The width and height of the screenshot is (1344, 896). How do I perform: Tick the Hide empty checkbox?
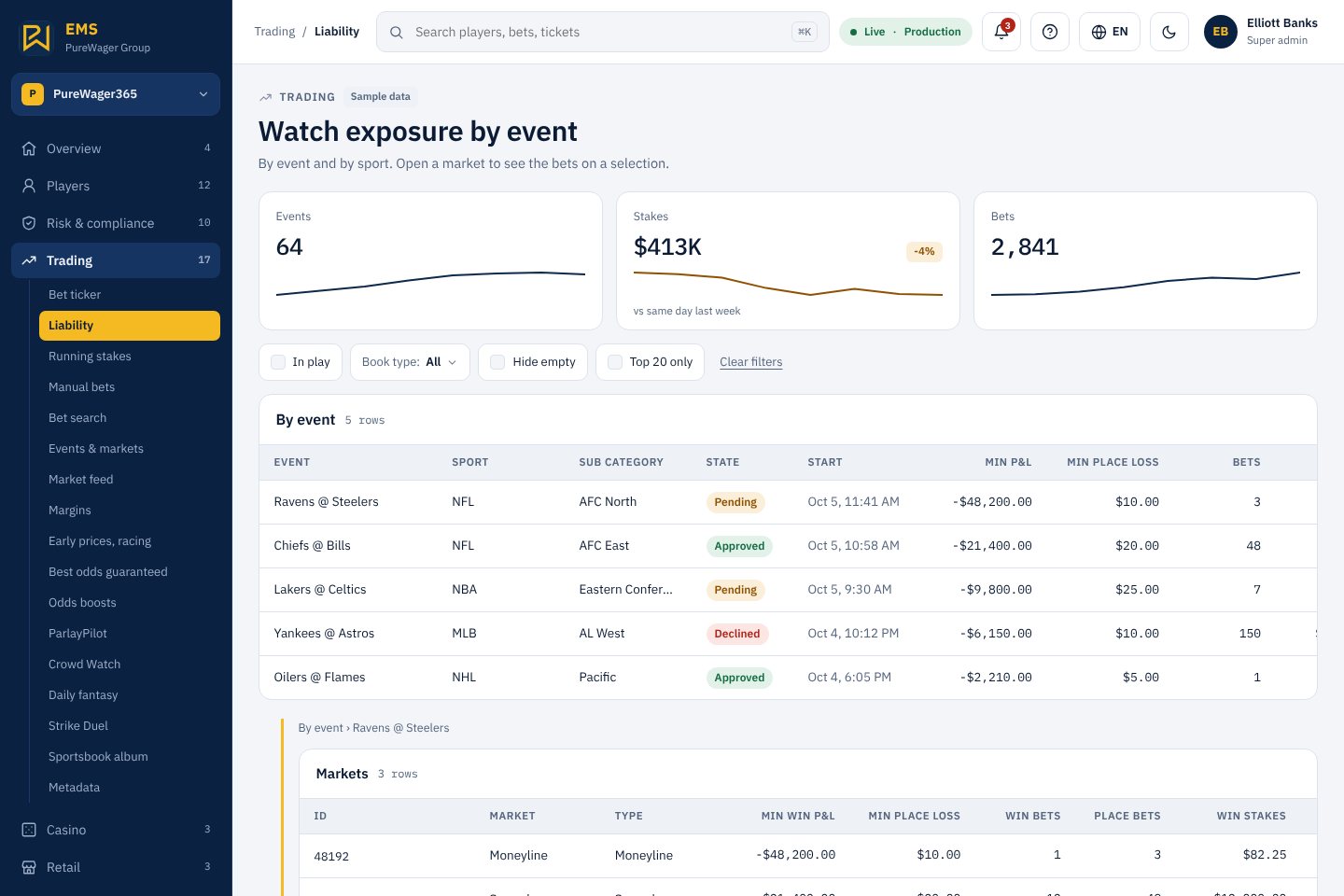pyautogui.click(x=497, y=362)
